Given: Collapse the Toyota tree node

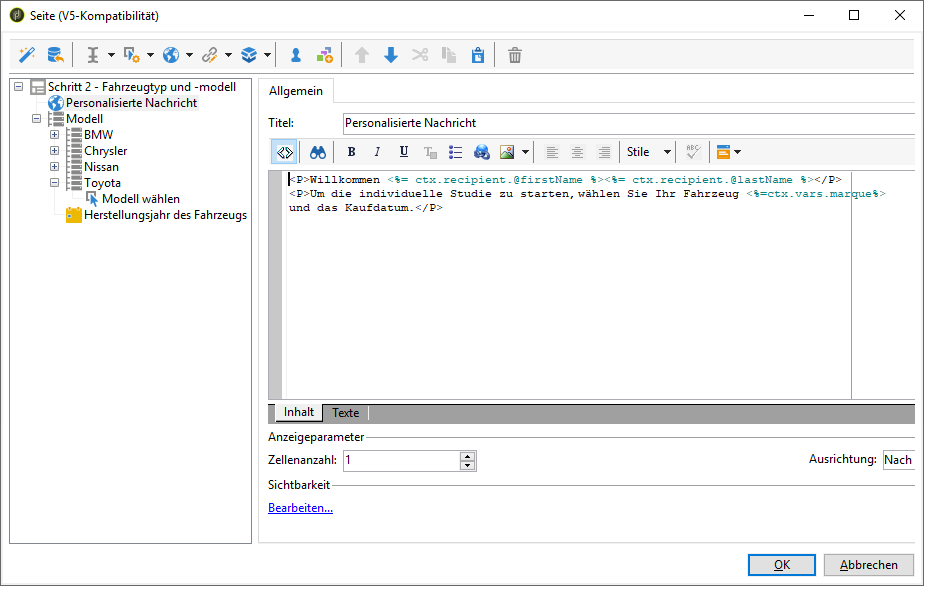Looking at the screenshot, I should click(x=55, y=183).
